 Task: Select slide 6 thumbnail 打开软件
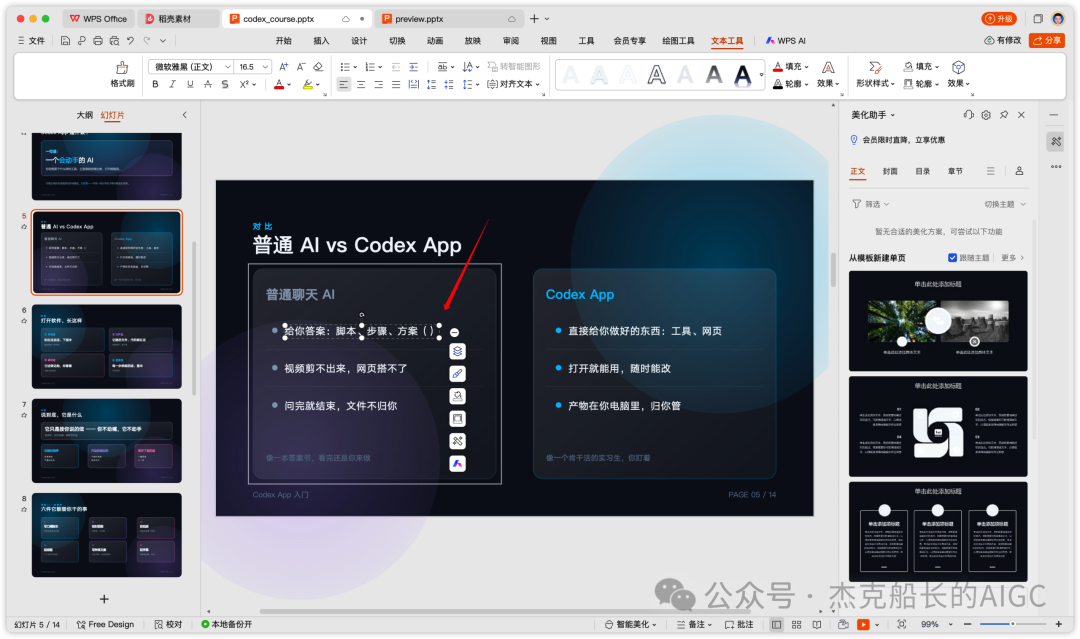tap(107, 346)
